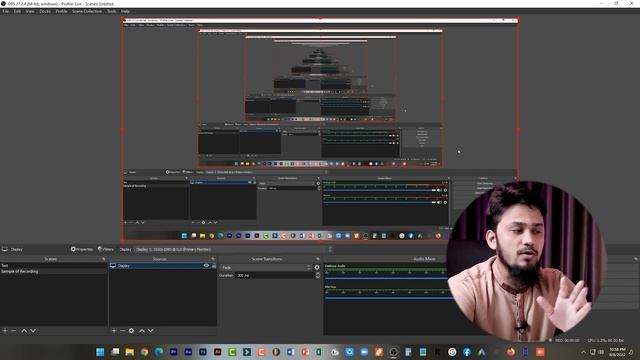Image resolution: width=640 pixels, height=360 pixels.
Task: Open transition settings gear icon
Action: click(x=317, y=268)
